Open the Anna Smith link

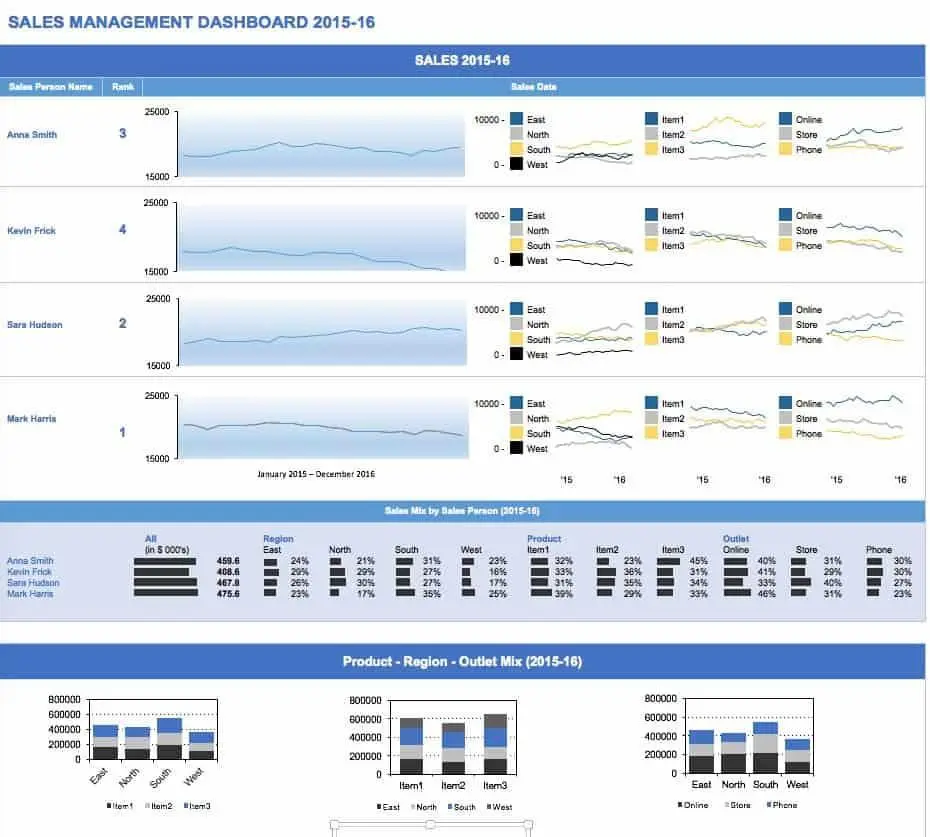point(32,135)
